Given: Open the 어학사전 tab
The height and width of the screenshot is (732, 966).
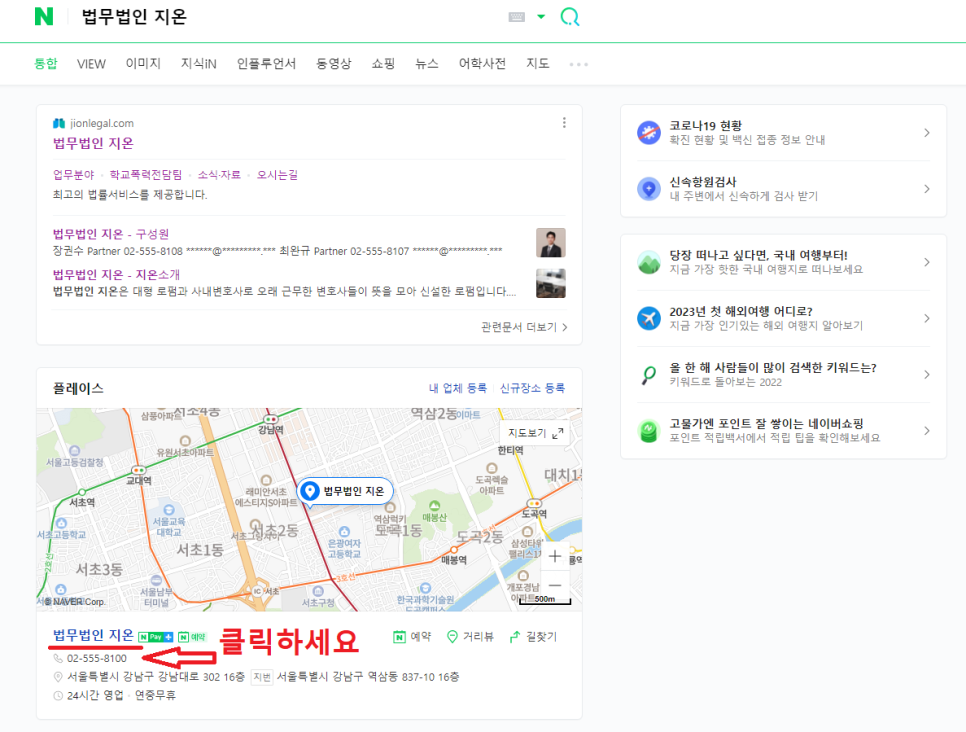Looking at the screenshot, I should tap(482, 63).
